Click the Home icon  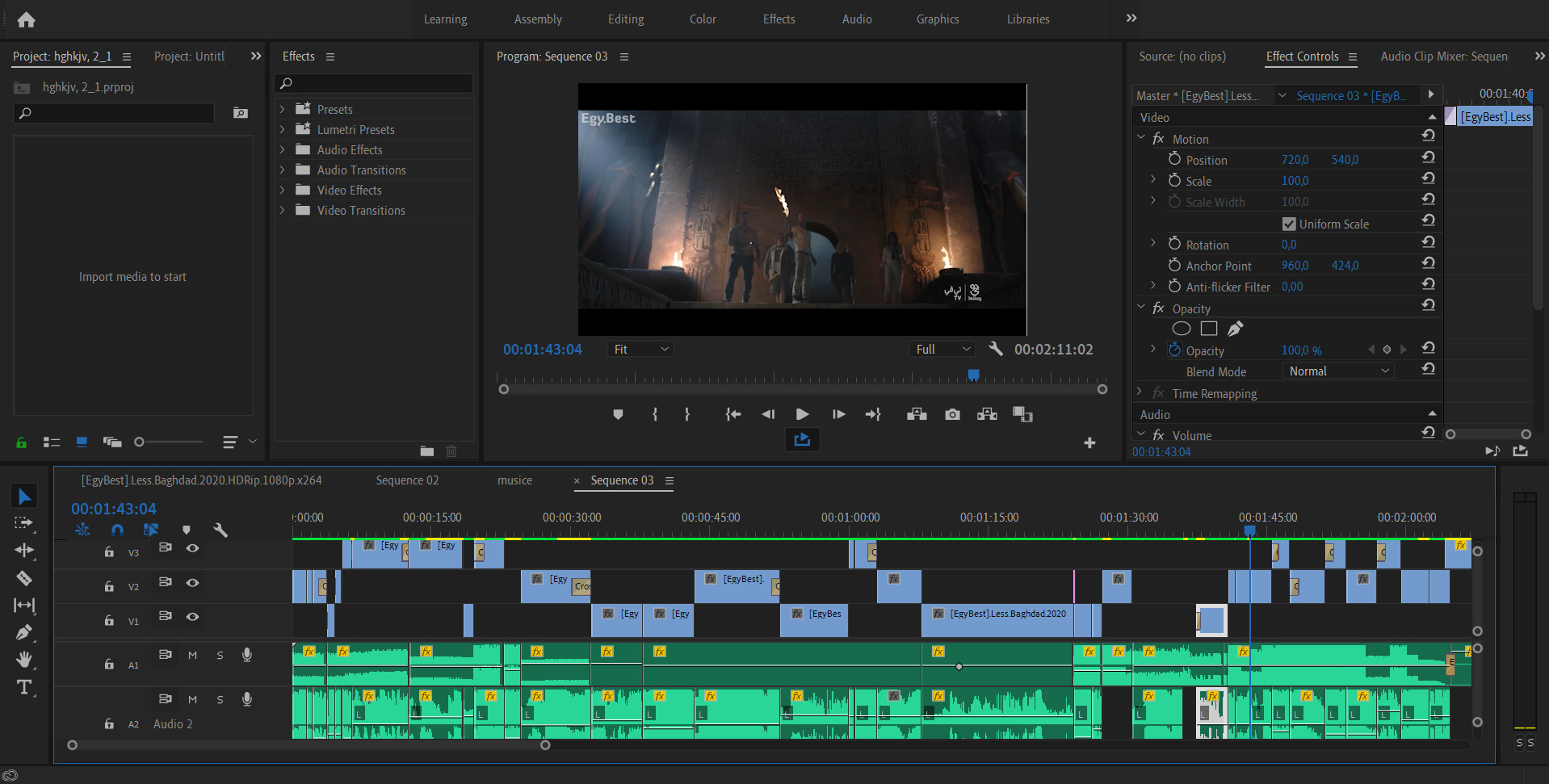click(26, 19)
